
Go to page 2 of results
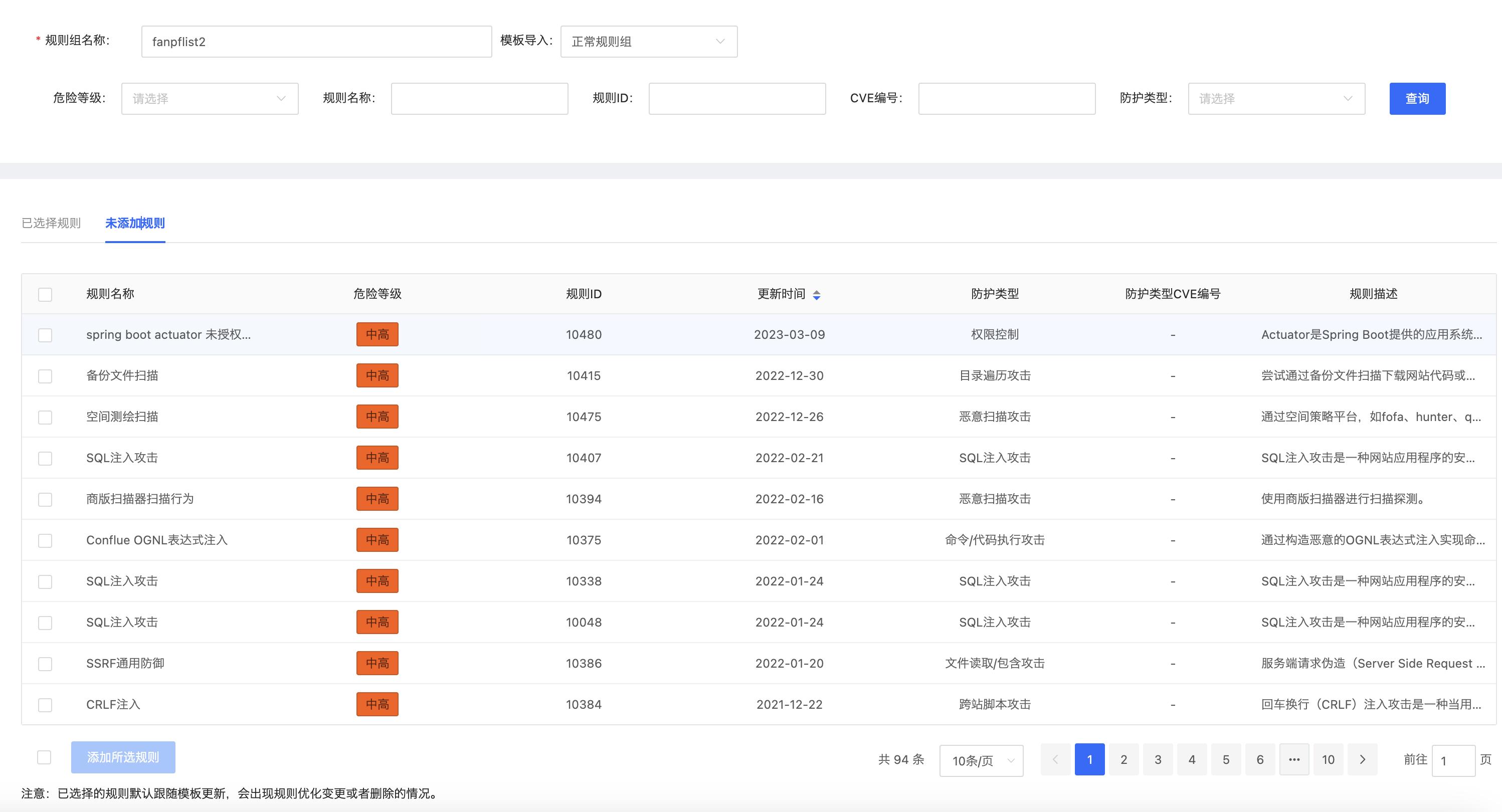[x=1123, y=759]
